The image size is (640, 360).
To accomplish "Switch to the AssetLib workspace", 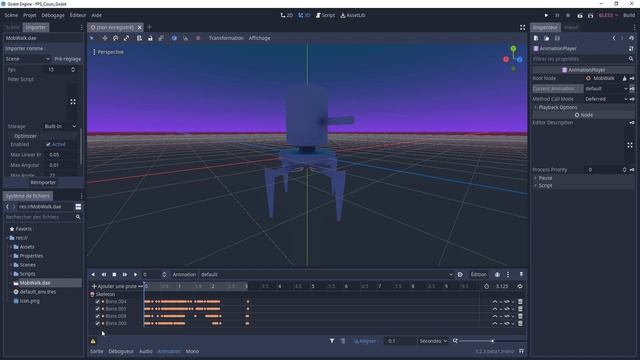I will point(353,15).
